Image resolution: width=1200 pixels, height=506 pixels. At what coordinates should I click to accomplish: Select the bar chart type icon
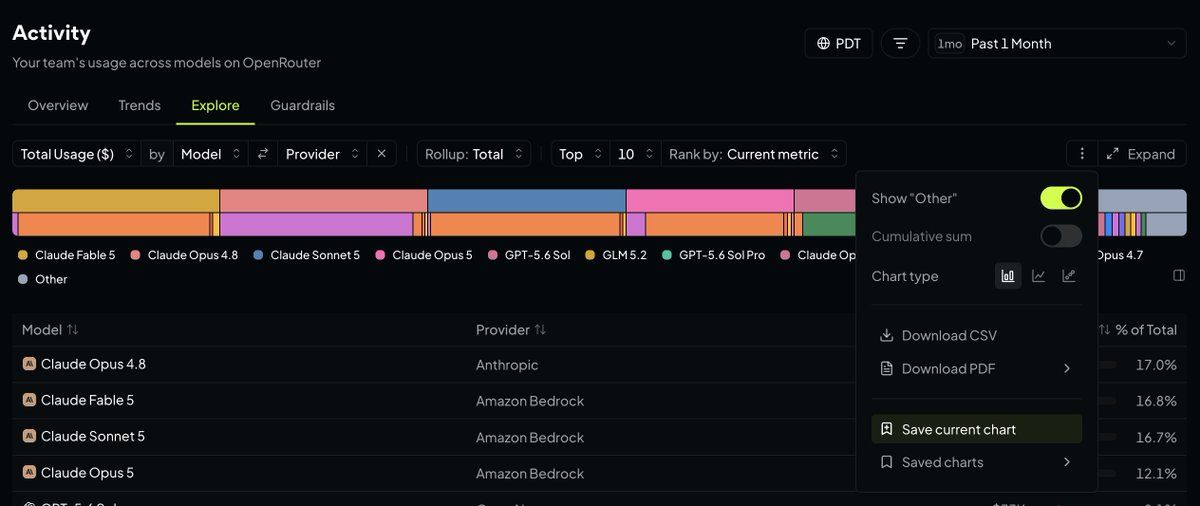[1008, 276]
